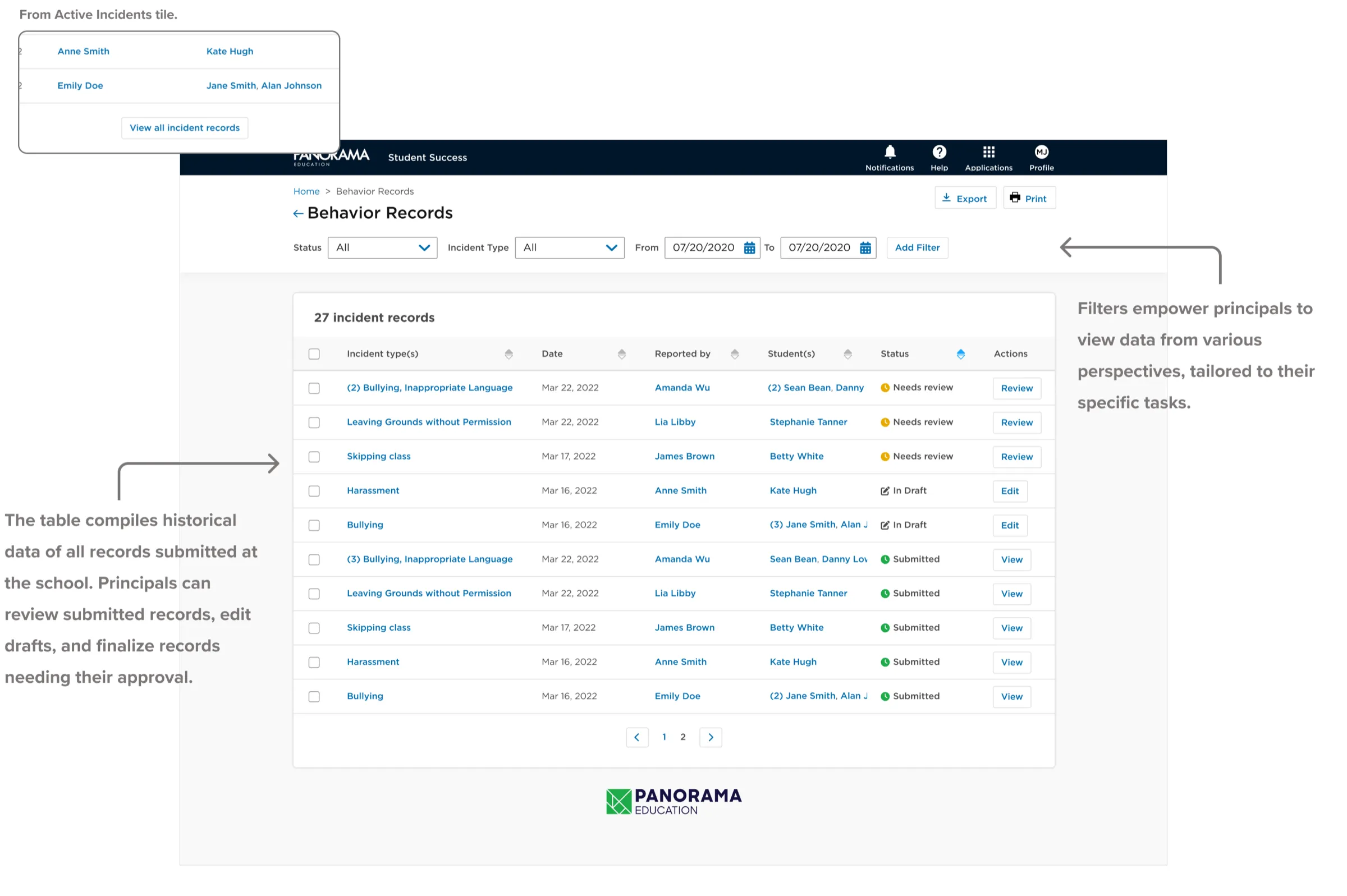Click the Help question mark icon

[939, 152]
